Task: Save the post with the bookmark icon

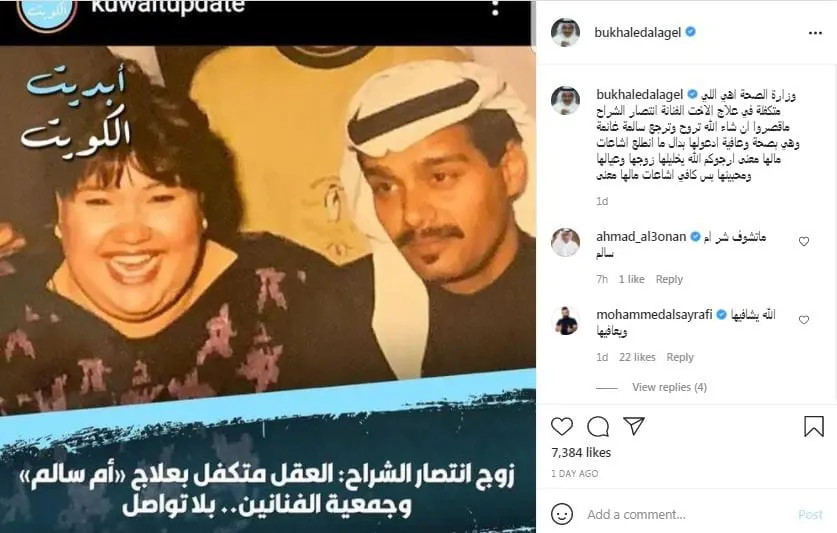Action: click(814, 426)
